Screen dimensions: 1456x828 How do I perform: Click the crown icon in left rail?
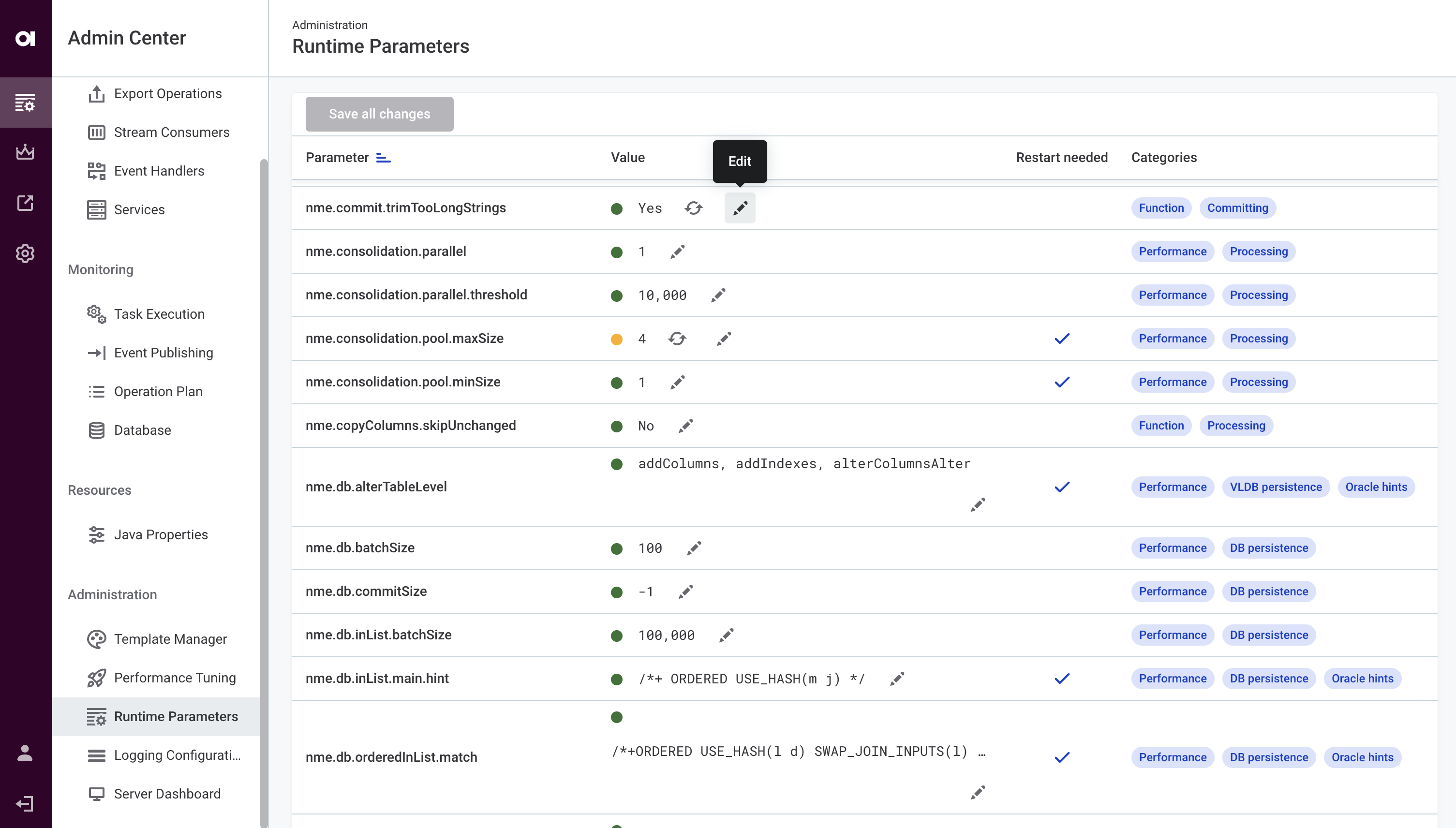25,152
